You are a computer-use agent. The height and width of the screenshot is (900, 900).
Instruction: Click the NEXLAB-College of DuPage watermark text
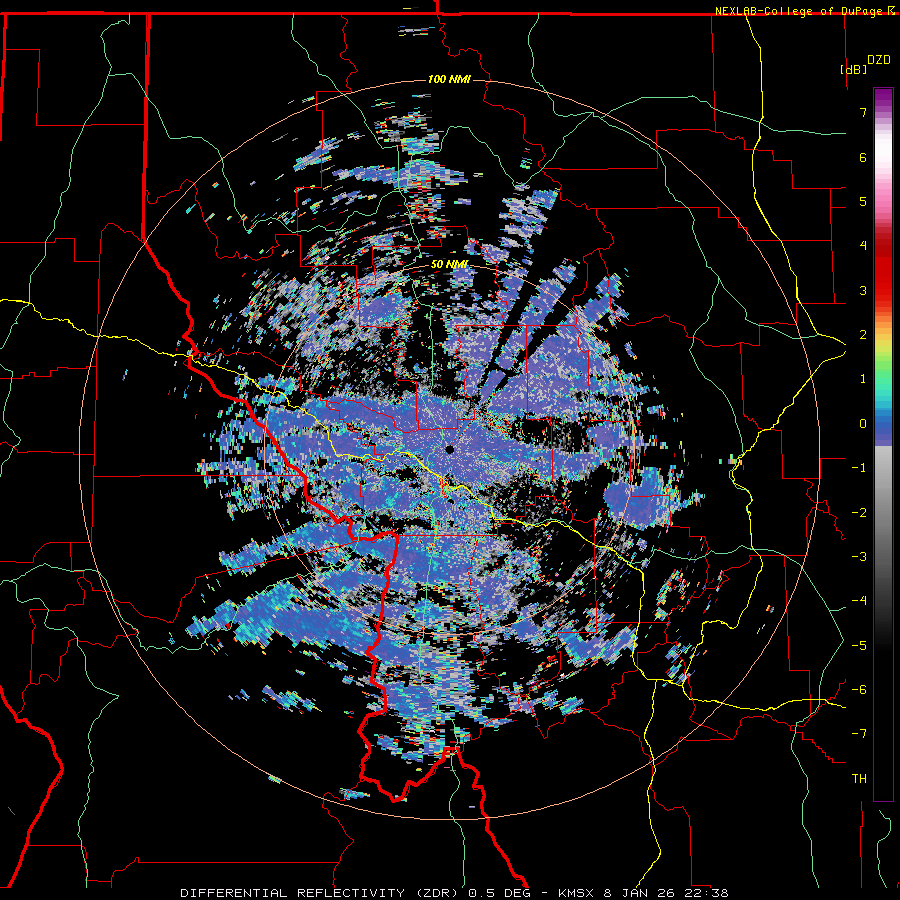tap(800, 11)
